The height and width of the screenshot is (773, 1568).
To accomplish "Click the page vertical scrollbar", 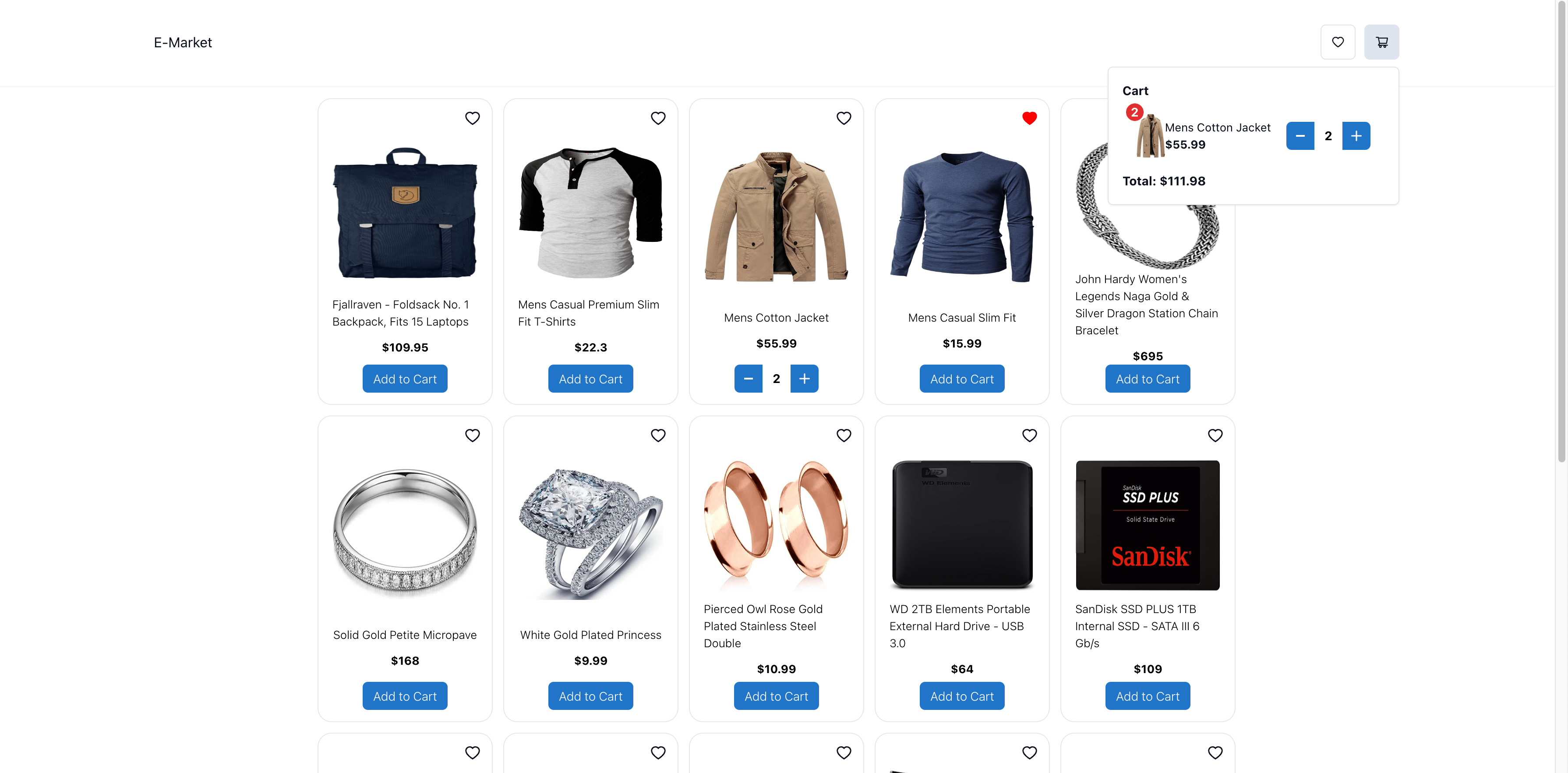I will pyautogui.click(x=1561, y=231).
